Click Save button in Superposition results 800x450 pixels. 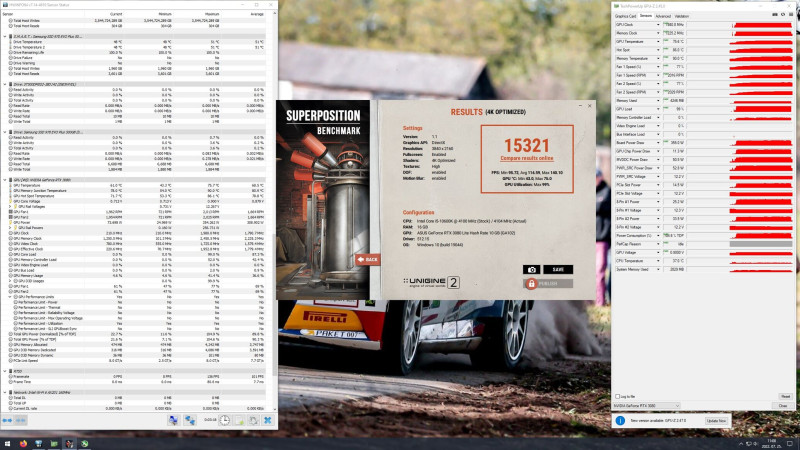(x=558, y=269)
